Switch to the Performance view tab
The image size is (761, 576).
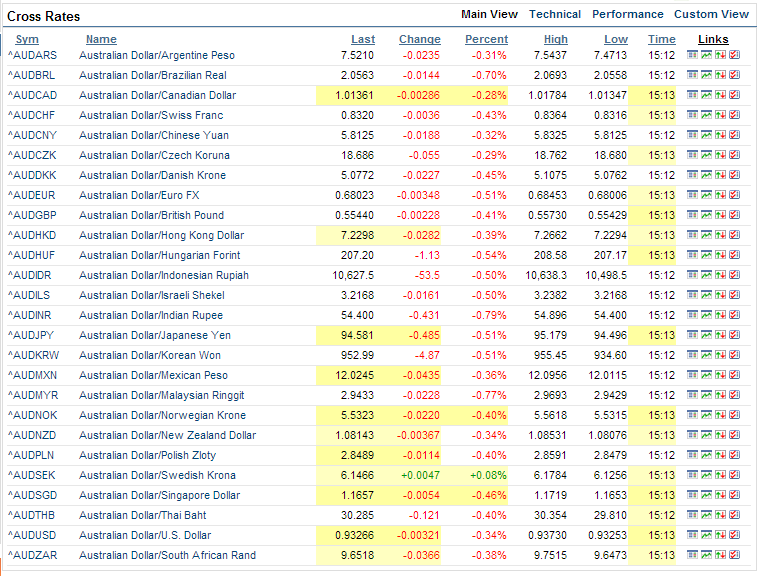[x=627, y=14]
